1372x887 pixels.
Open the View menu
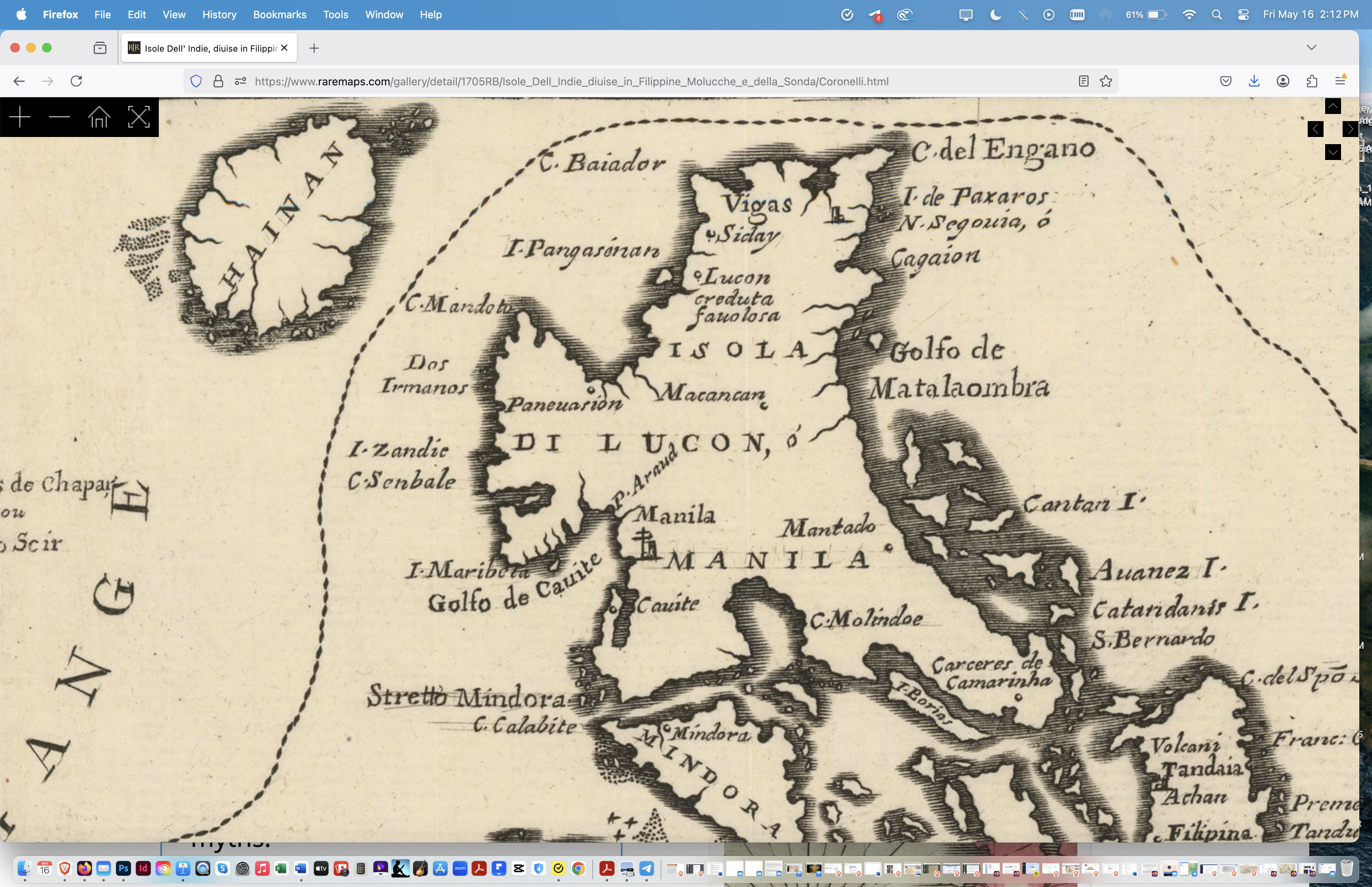coord(174,14)
